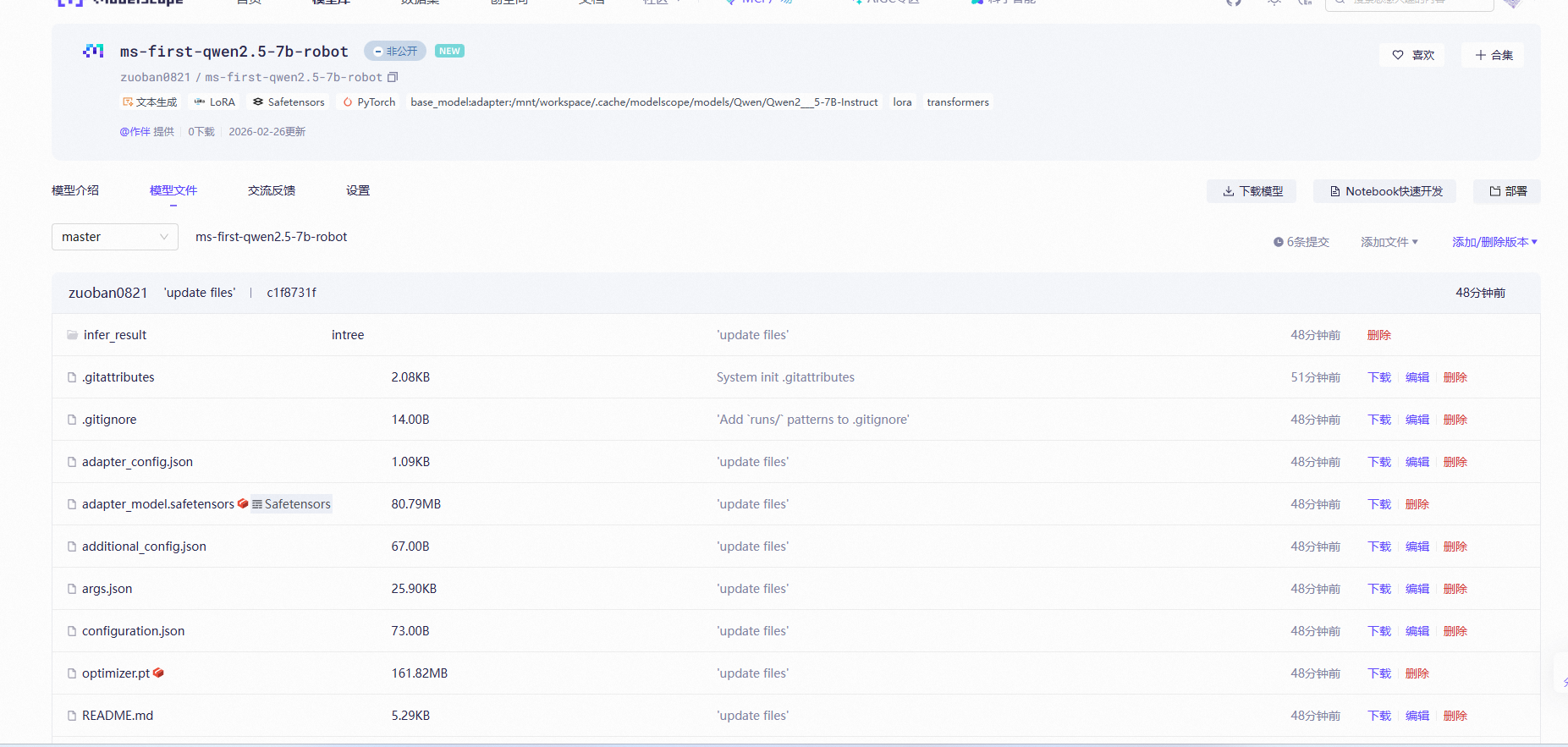This screenshot has height=747, width=1568.
Task: Open the infer_result folder
Action: pyautogui.click(x=115, y=335)
